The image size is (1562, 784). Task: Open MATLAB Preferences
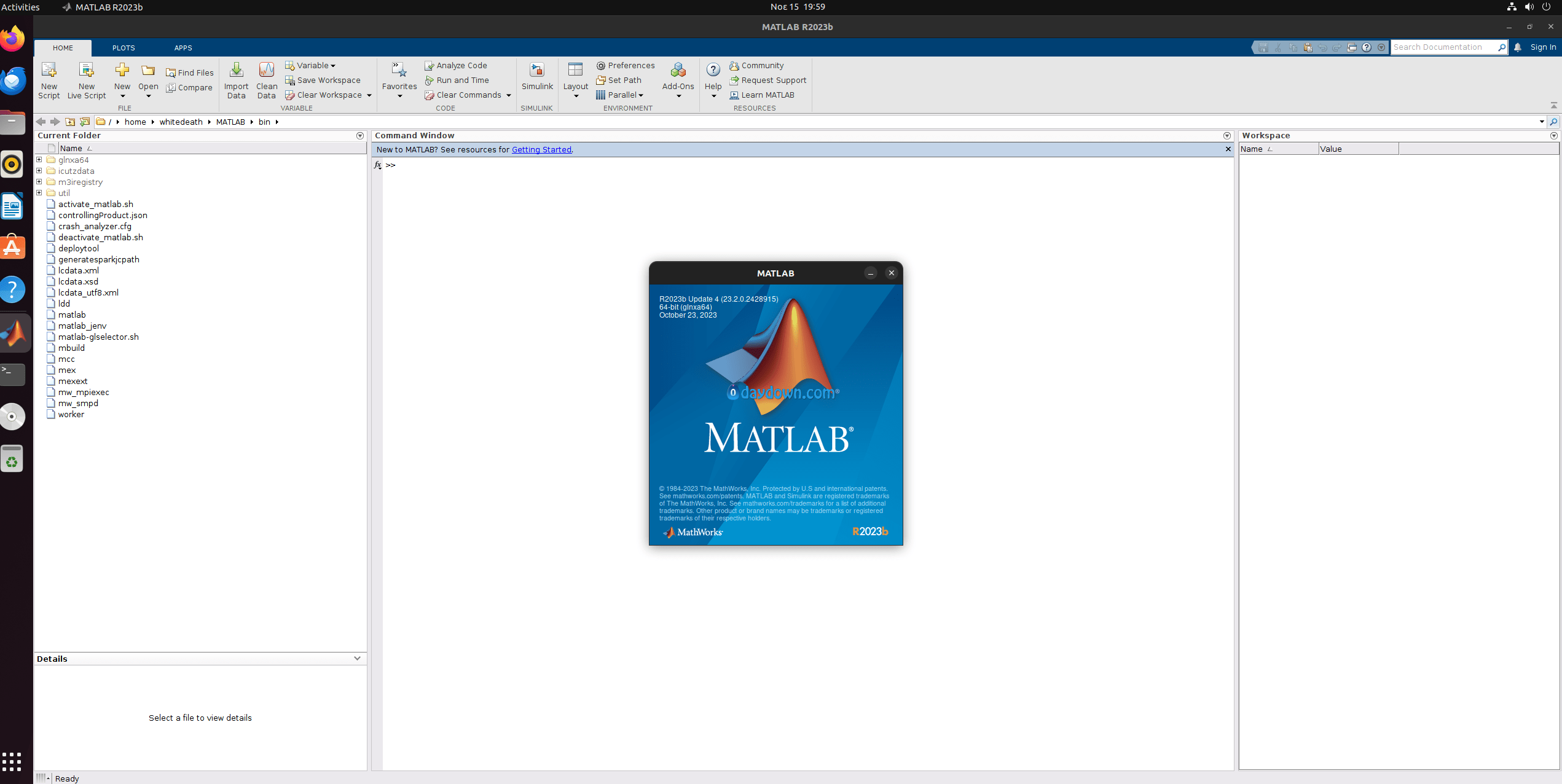(x=626, y=65)
